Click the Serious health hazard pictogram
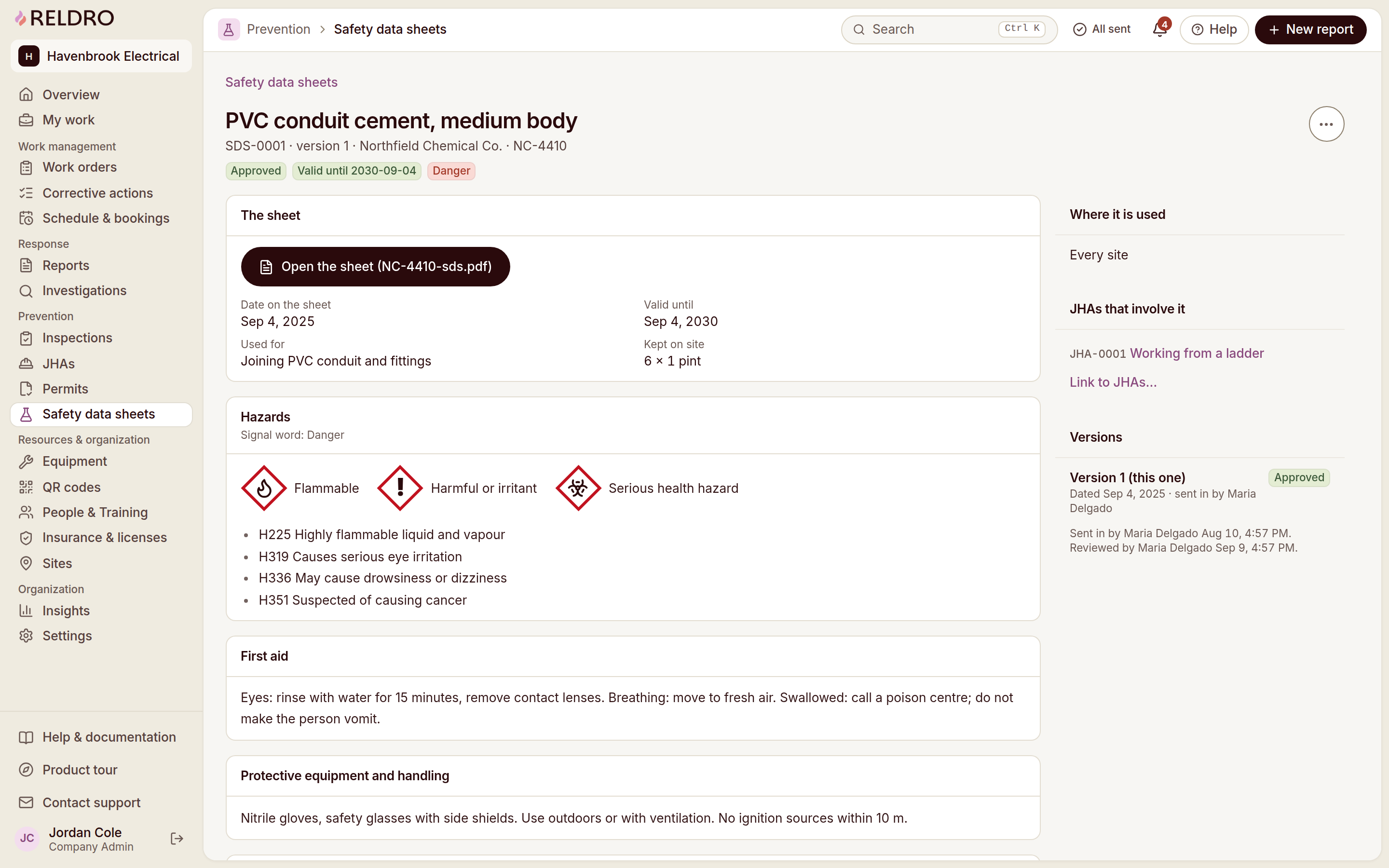 coord(578,488)
